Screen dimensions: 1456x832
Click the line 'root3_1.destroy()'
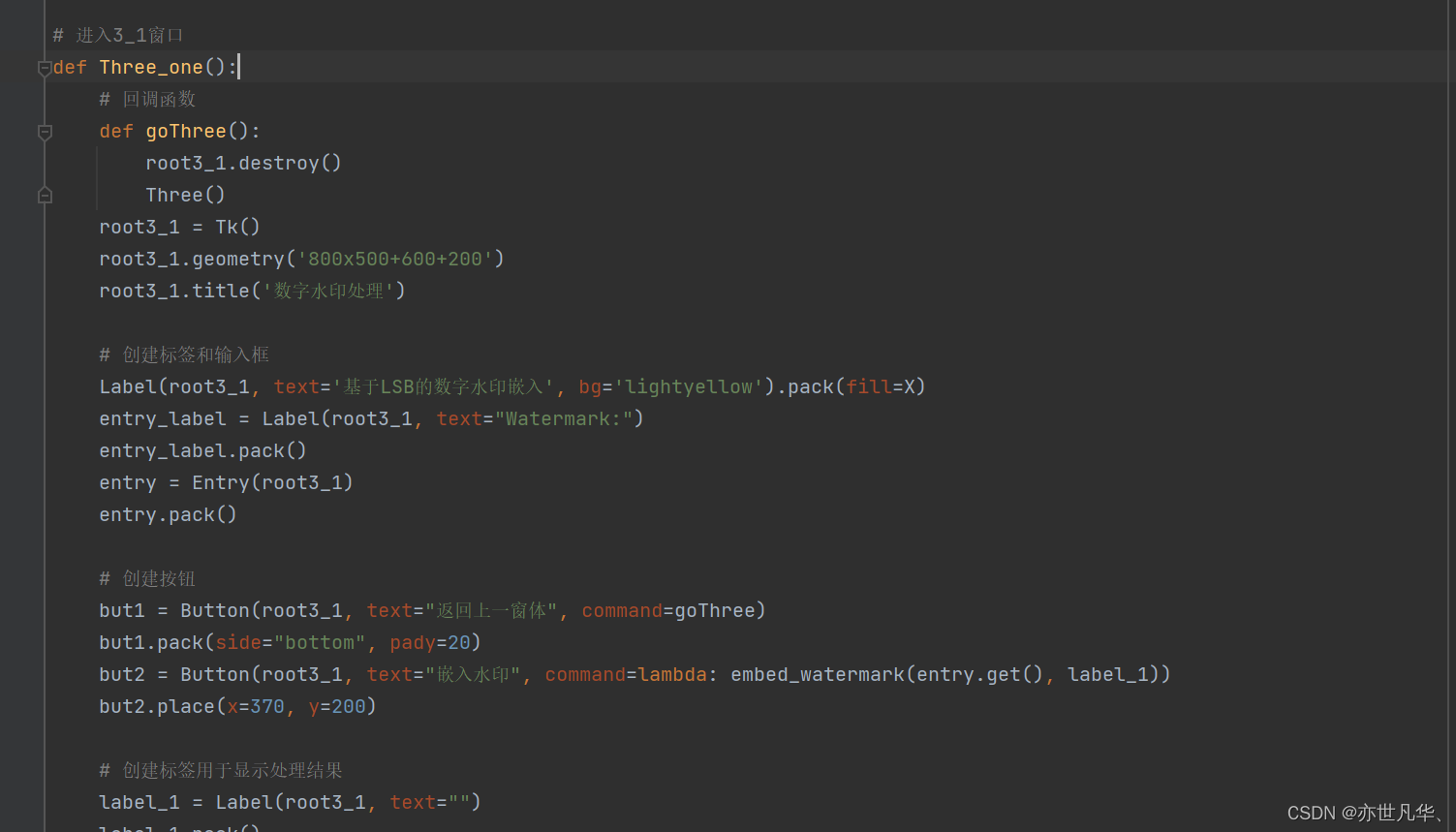pos(243,163)
